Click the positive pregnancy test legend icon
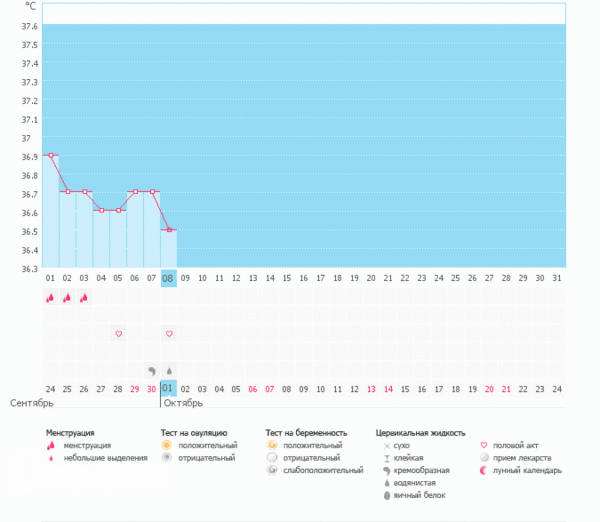600x522 pixels. (x=272, y=445)
